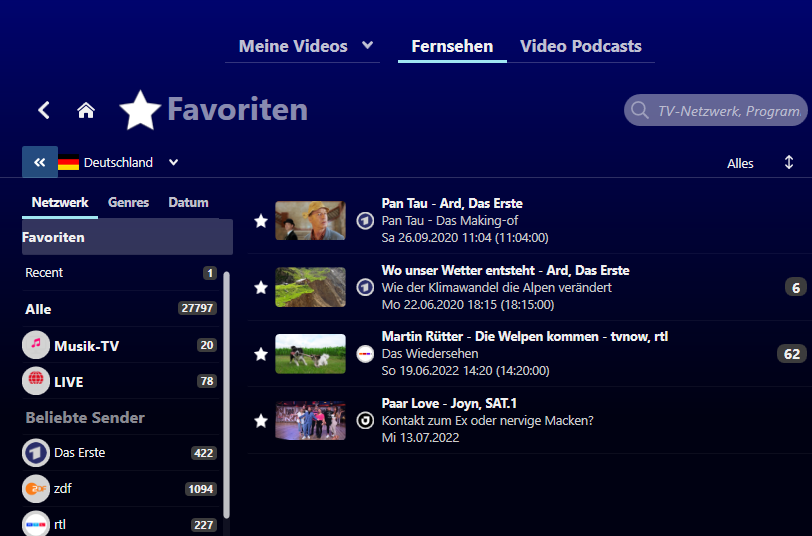
Task: Toggle the favorite star for Martin Rütter
Action: 261,354
